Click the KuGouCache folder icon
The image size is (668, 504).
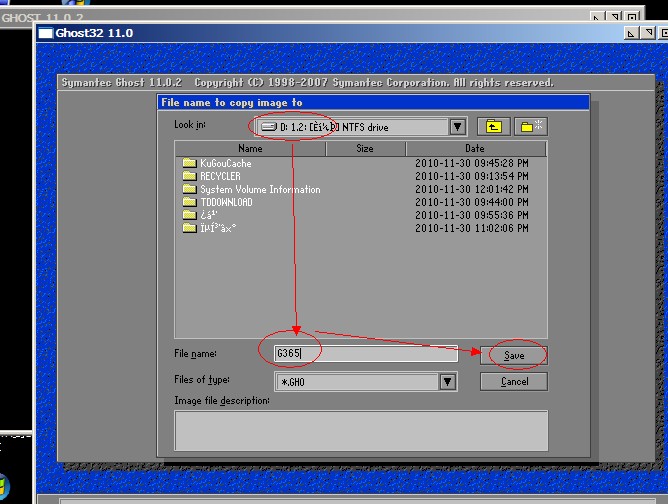click(189, 163)
